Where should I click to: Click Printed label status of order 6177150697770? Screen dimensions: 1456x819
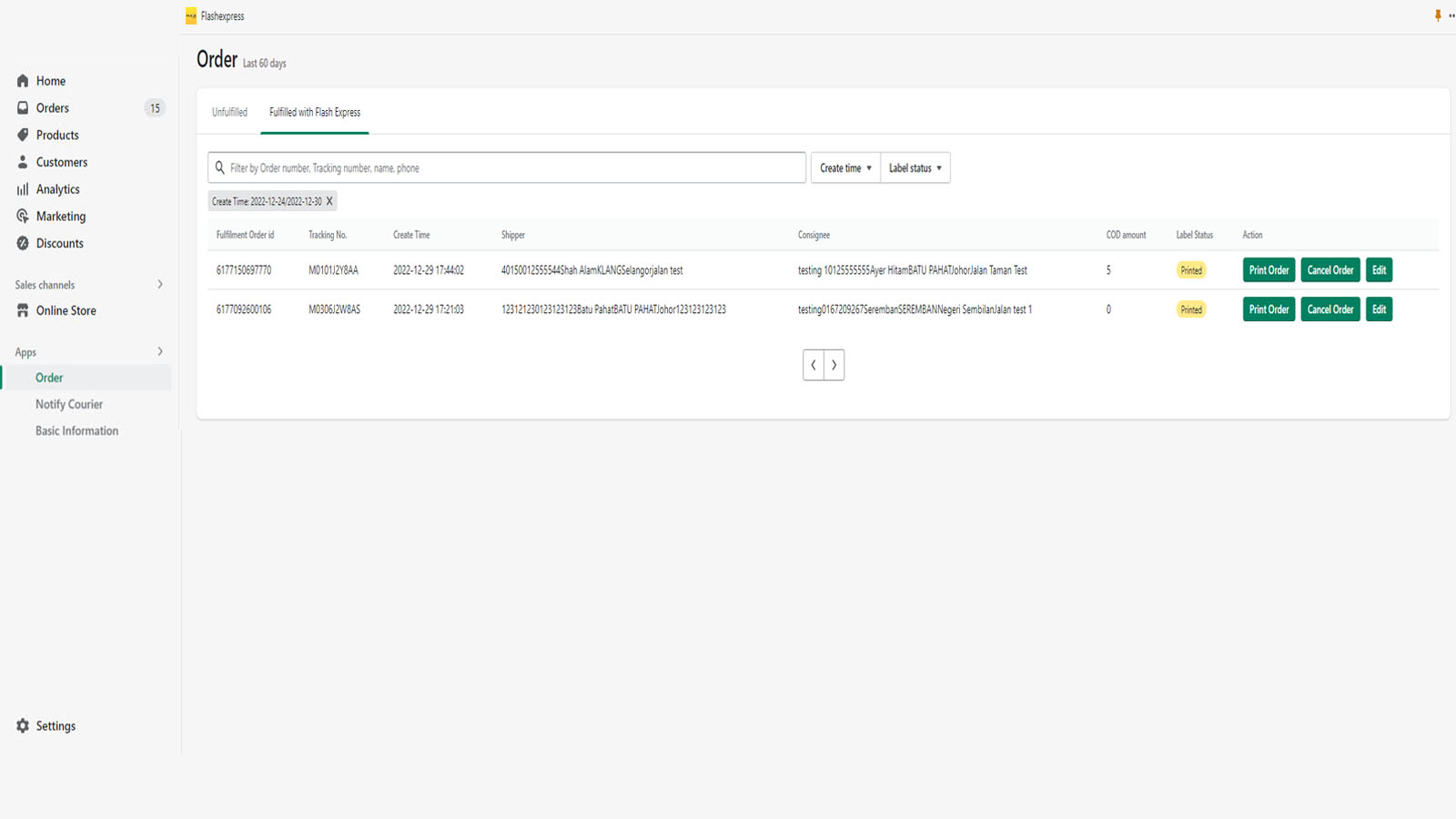coord(1191,270)
